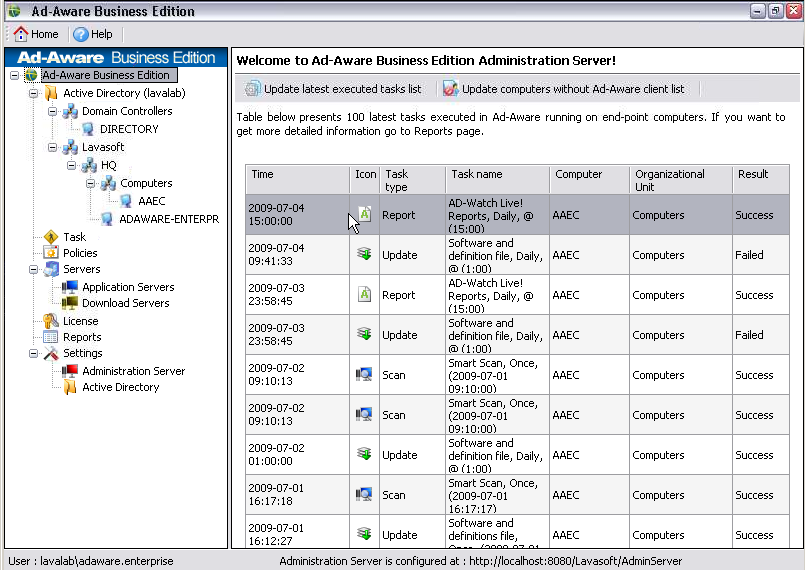Click the Active Directory folder icon under Settings
805x570 pixels.
(70, 387)
